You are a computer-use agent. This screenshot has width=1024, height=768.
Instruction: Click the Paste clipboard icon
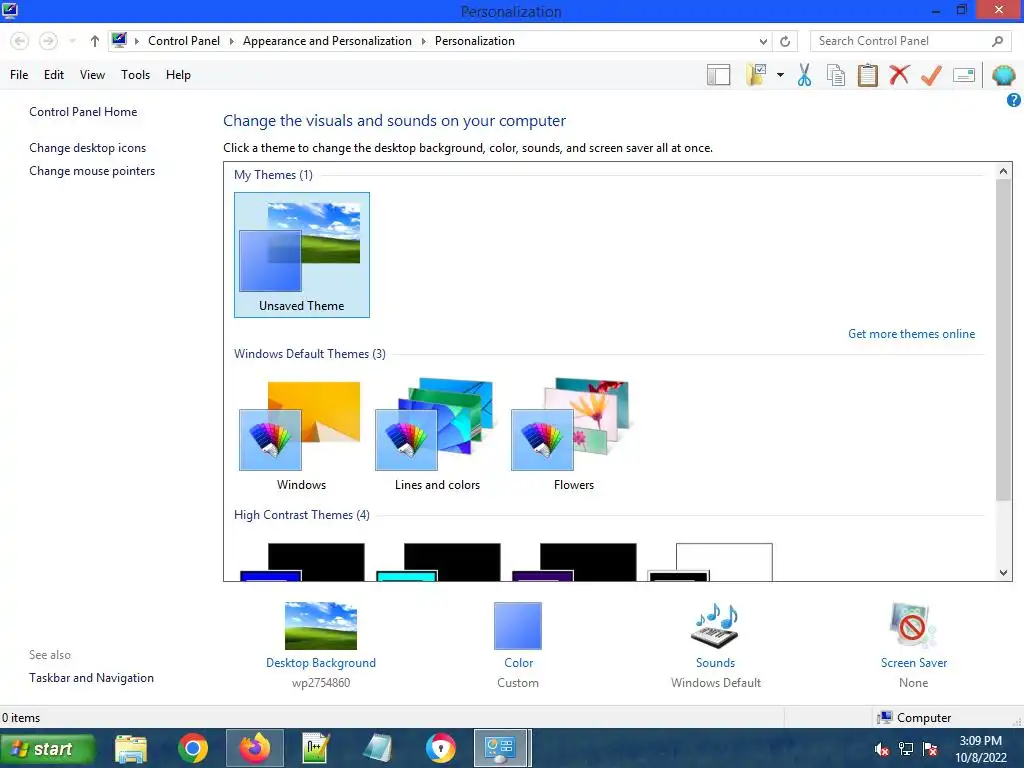[x=867, y=75]
